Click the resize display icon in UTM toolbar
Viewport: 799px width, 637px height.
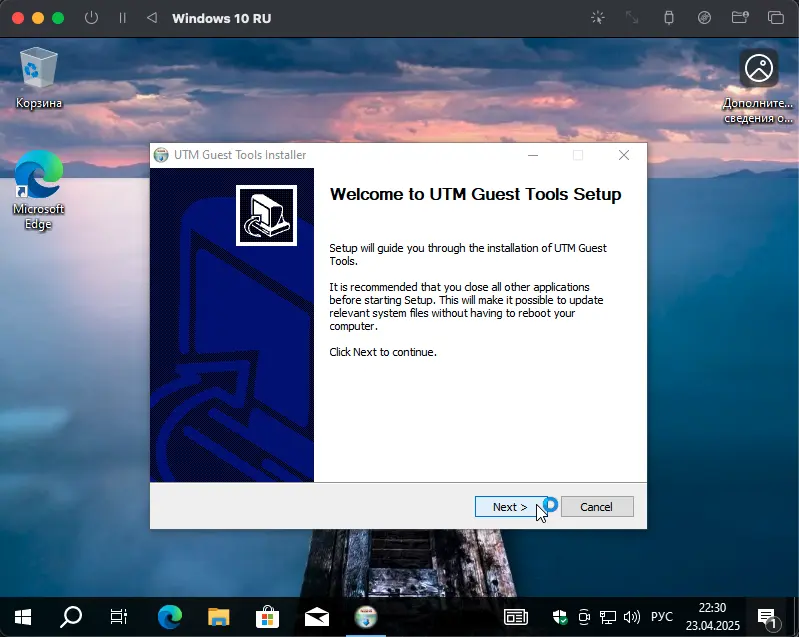click(632, 18)
